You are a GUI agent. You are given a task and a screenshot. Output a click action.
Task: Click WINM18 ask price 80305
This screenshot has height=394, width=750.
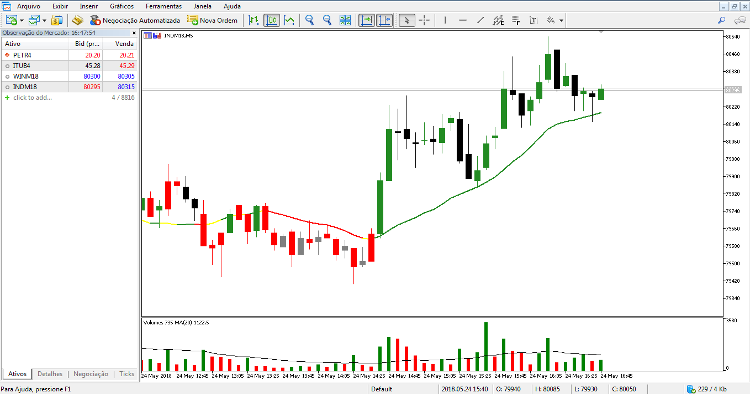point(126,76)
